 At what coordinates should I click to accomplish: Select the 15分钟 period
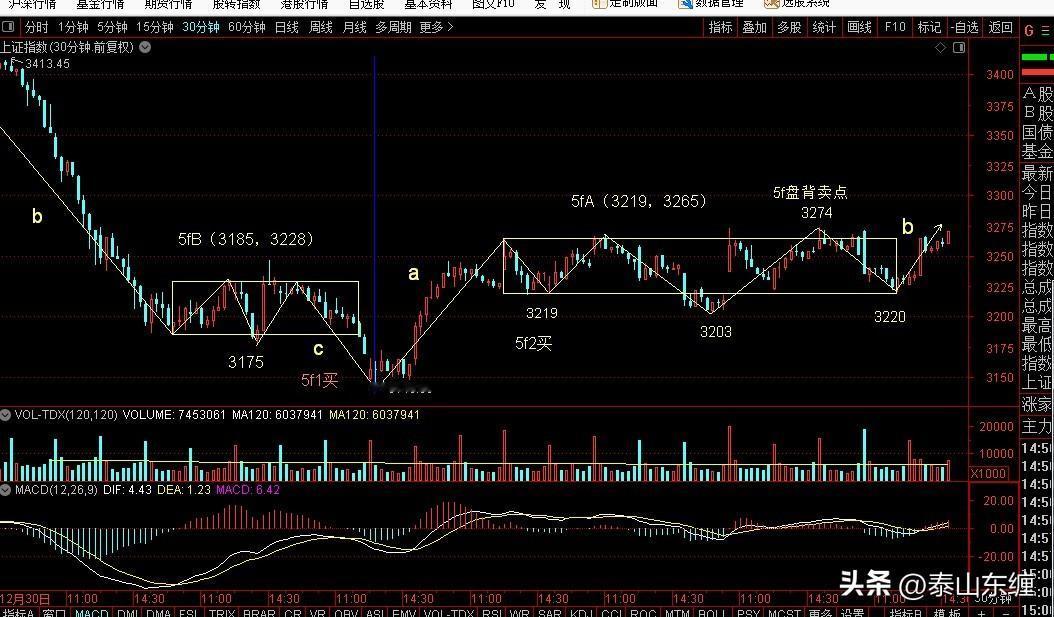(x=155, y=28)
